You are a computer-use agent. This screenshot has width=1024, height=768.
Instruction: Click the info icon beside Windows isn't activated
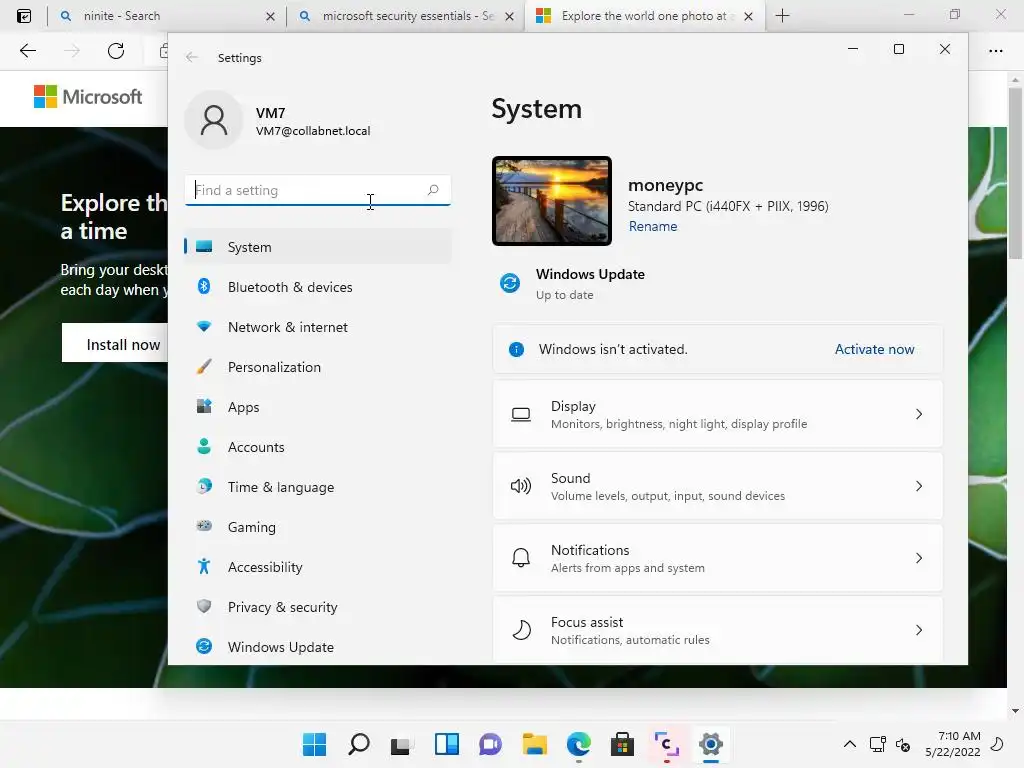(x=516, y=349)
